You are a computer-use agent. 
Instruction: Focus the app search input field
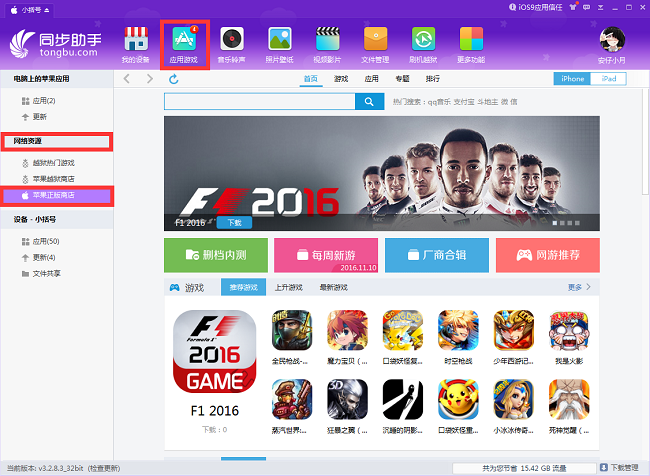[260, 102]
